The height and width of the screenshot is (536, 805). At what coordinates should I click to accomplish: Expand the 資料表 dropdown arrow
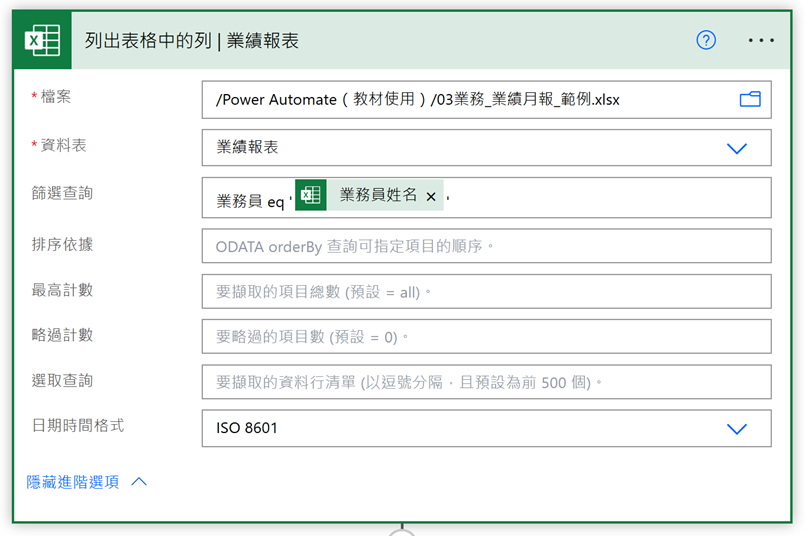(737, 148)
